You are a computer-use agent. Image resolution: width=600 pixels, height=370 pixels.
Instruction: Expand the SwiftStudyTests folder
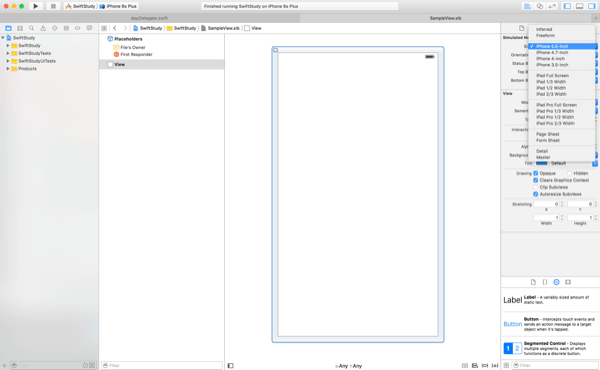tap(8, 53)
